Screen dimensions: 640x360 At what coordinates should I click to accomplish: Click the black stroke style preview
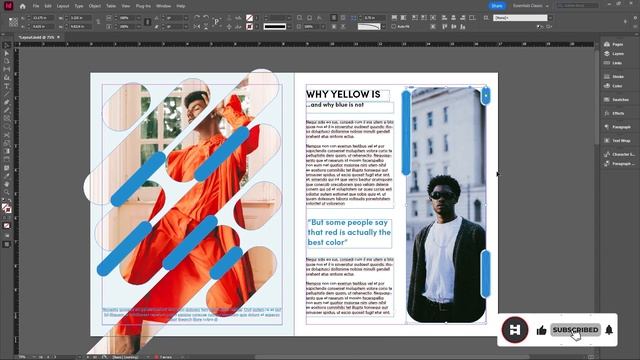click(275, 27)
